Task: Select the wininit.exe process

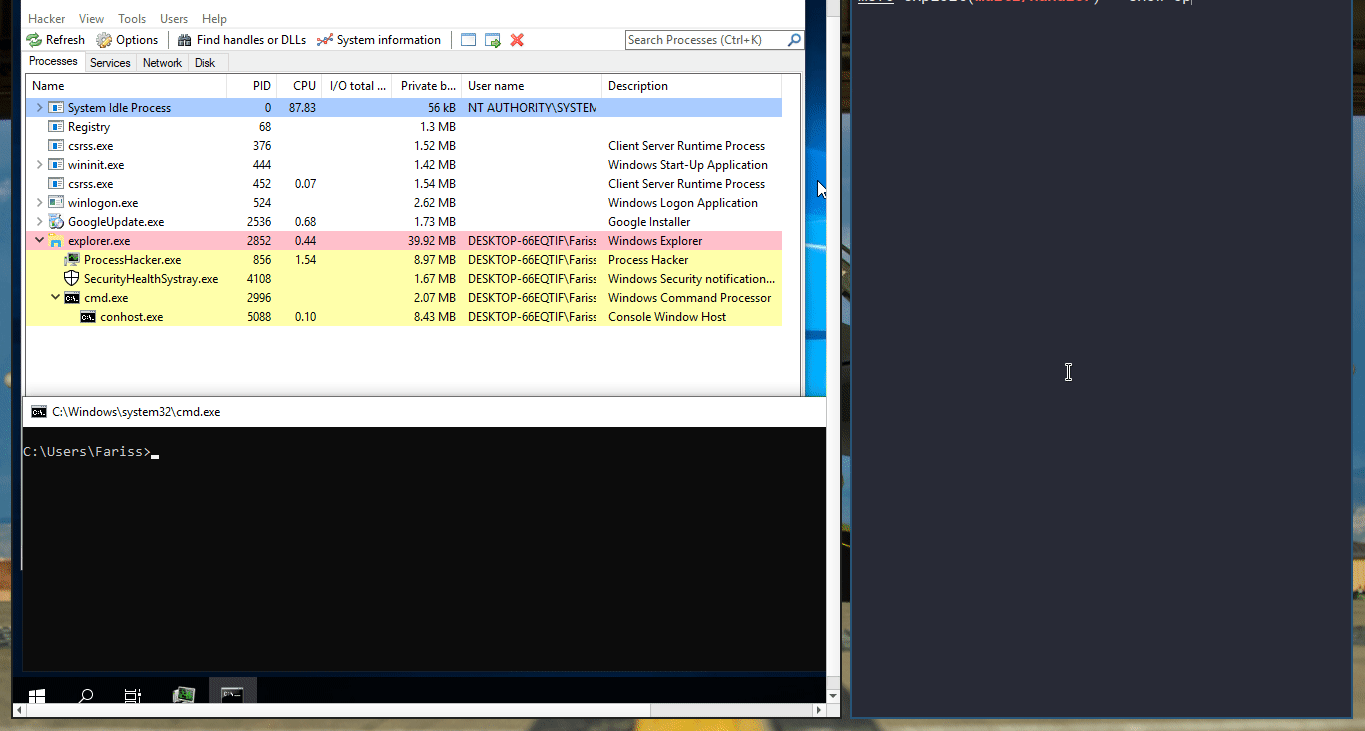Action: 404,165
